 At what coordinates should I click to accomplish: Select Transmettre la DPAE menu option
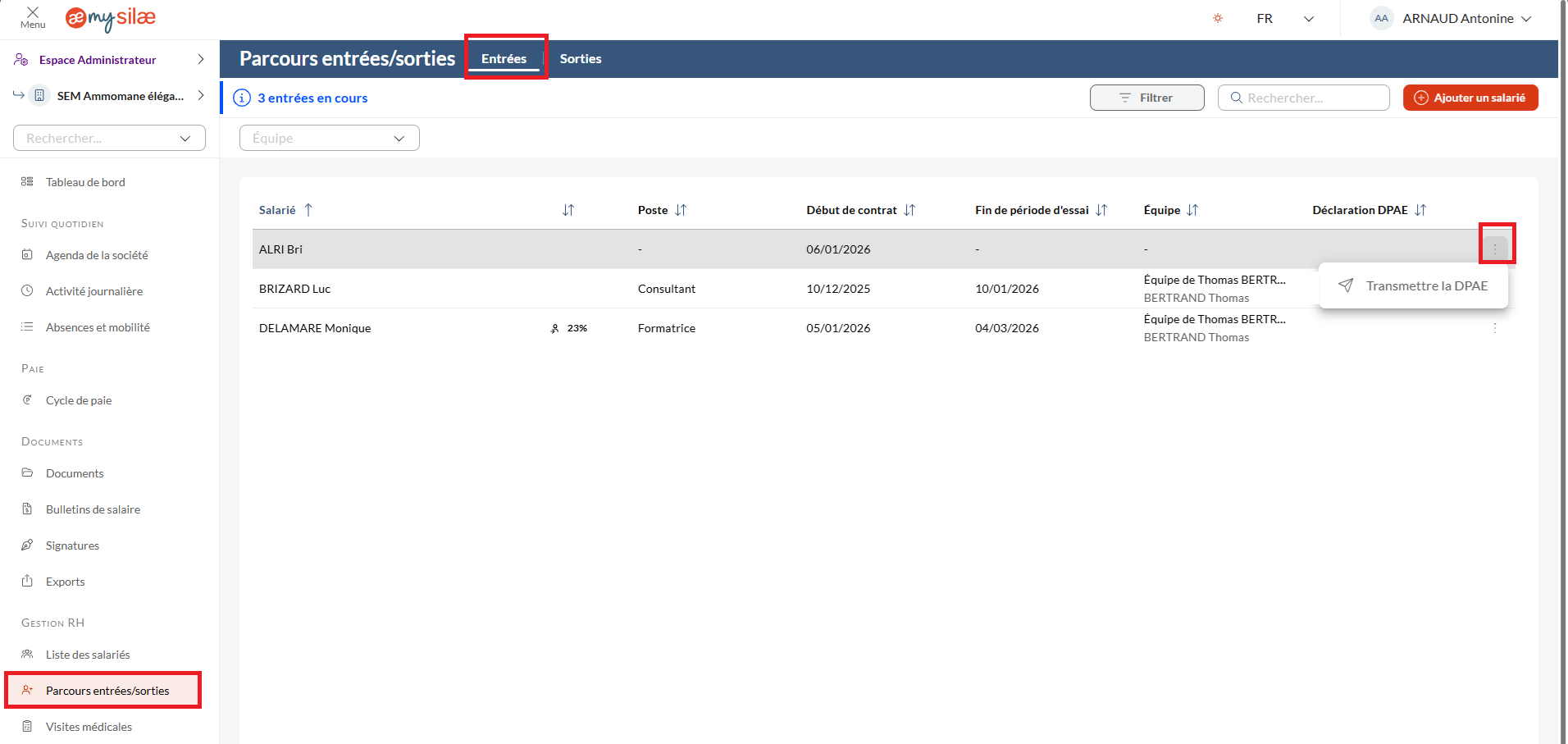[x=1425, y=285]
